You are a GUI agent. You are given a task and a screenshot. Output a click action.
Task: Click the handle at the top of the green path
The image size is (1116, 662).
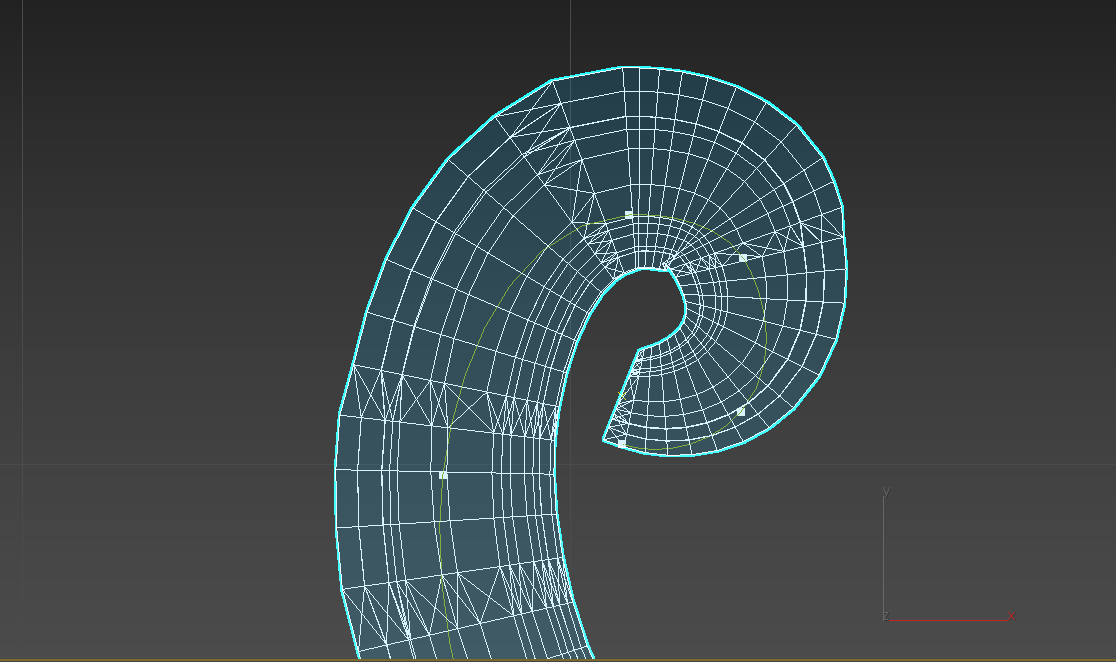pyautogui.click(x=629, y=213)
